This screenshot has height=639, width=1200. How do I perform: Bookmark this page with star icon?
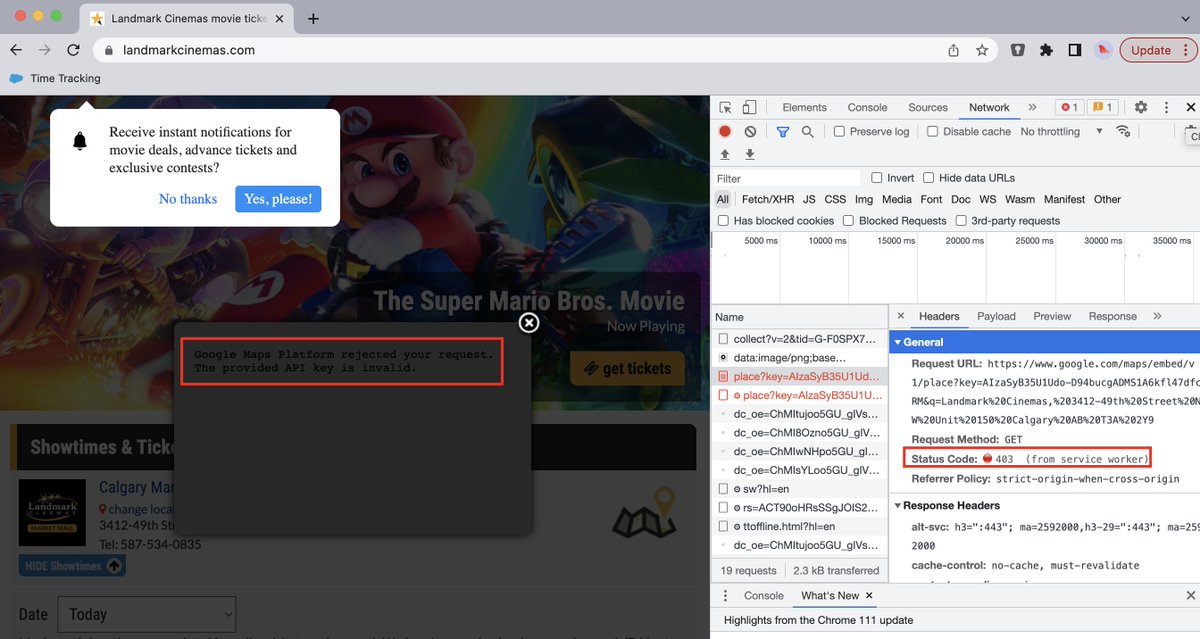pyautogui.click(x=982, y=50)
